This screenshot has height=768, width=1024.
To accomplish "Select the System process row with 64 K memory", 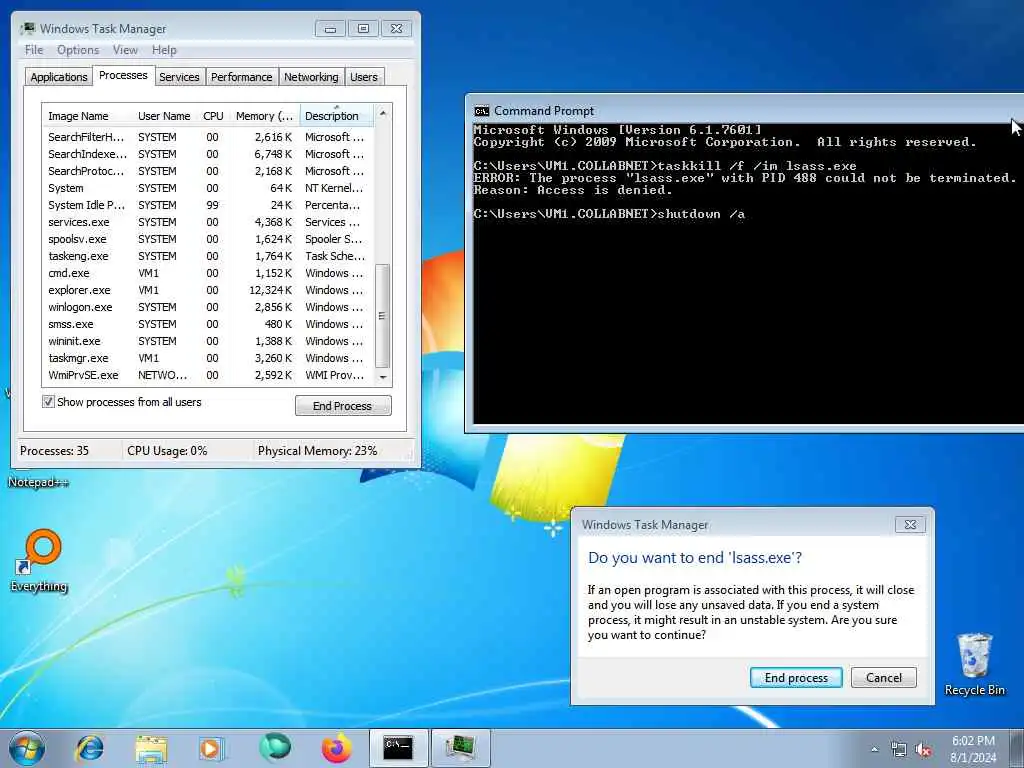I will click(x=208, y=188).
